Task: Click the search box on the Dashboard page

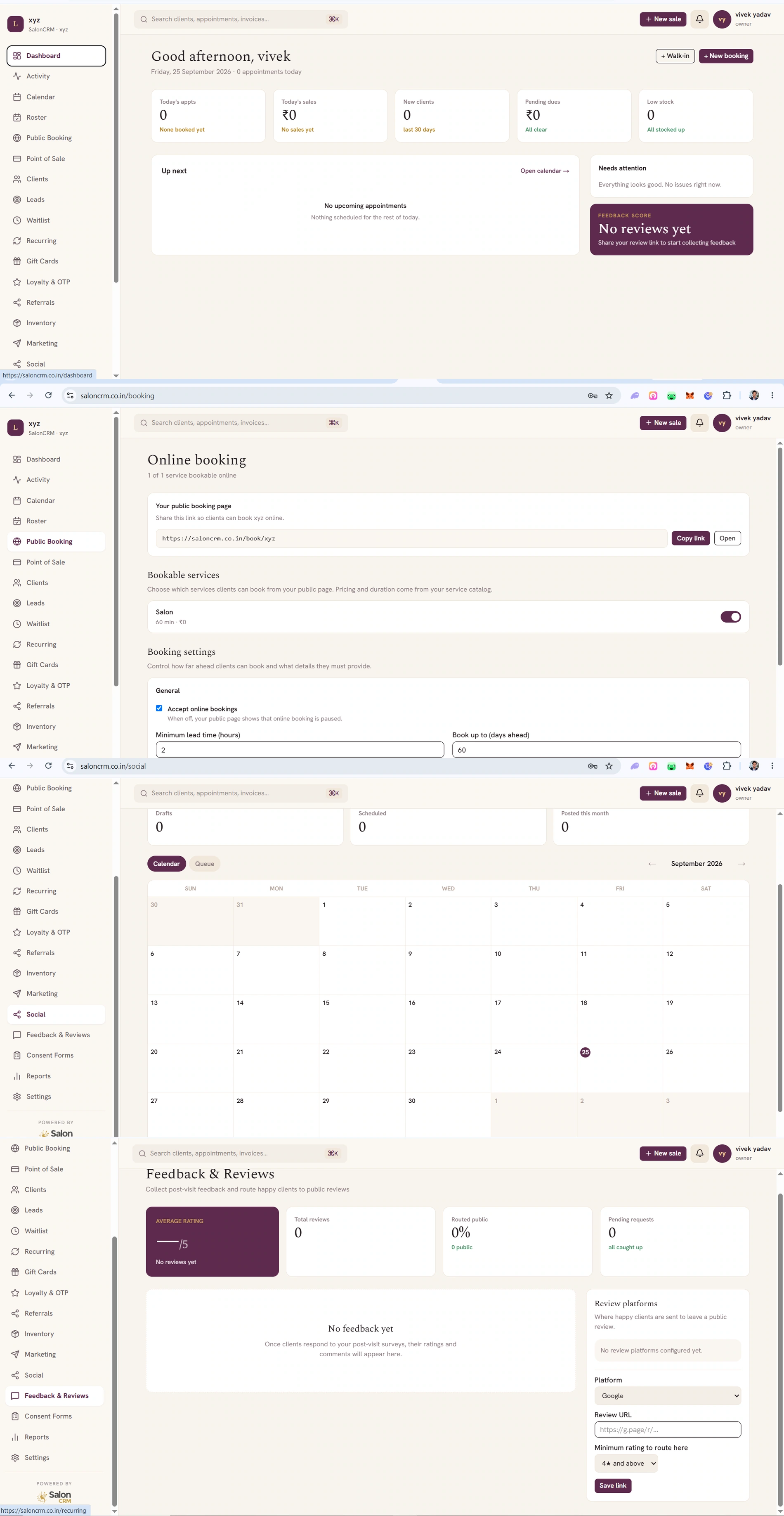Action: coord(241,19)
